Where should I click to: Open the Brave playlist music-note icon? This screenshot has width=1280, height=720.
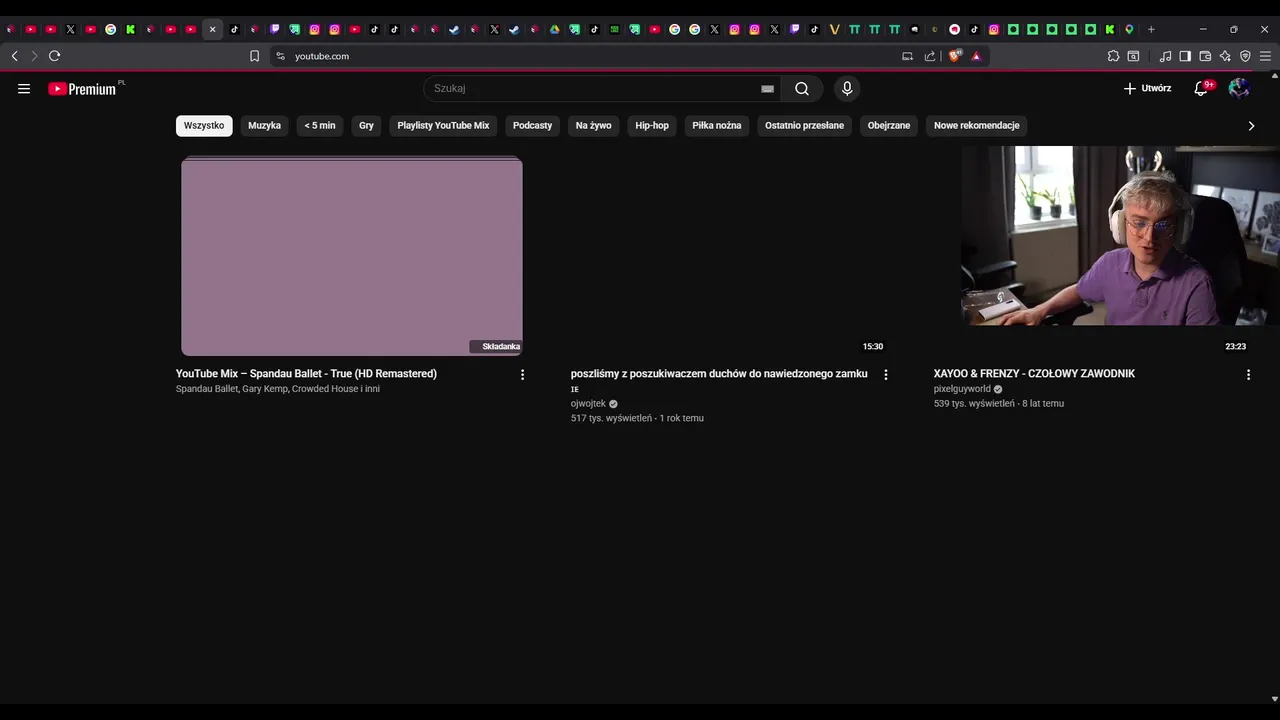[1165, 56]
